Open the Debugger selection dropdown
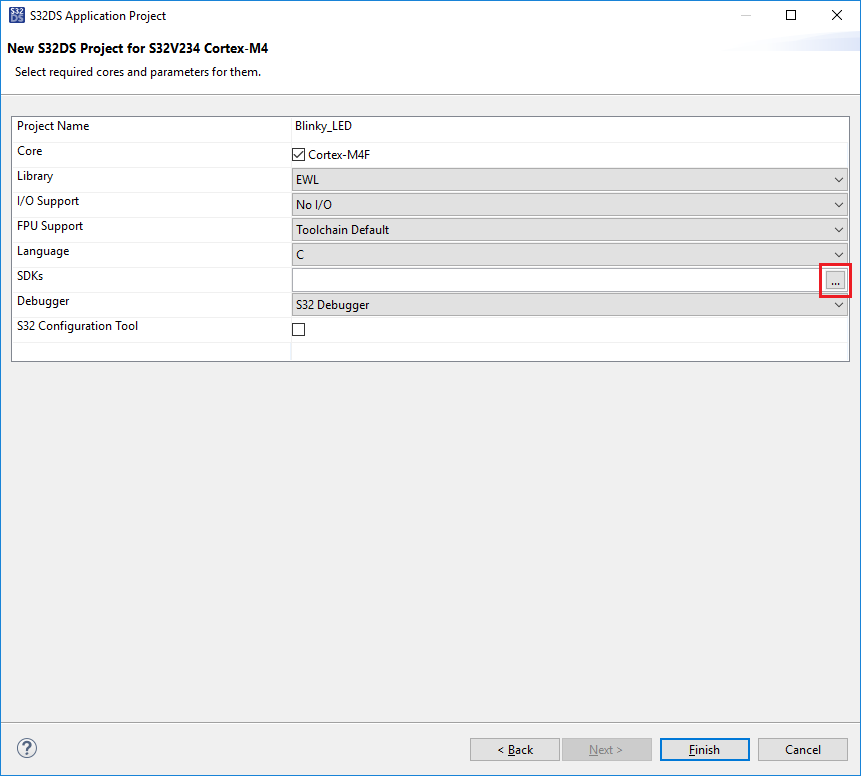Viewport: 861px width, 776px height. point(569,305)
